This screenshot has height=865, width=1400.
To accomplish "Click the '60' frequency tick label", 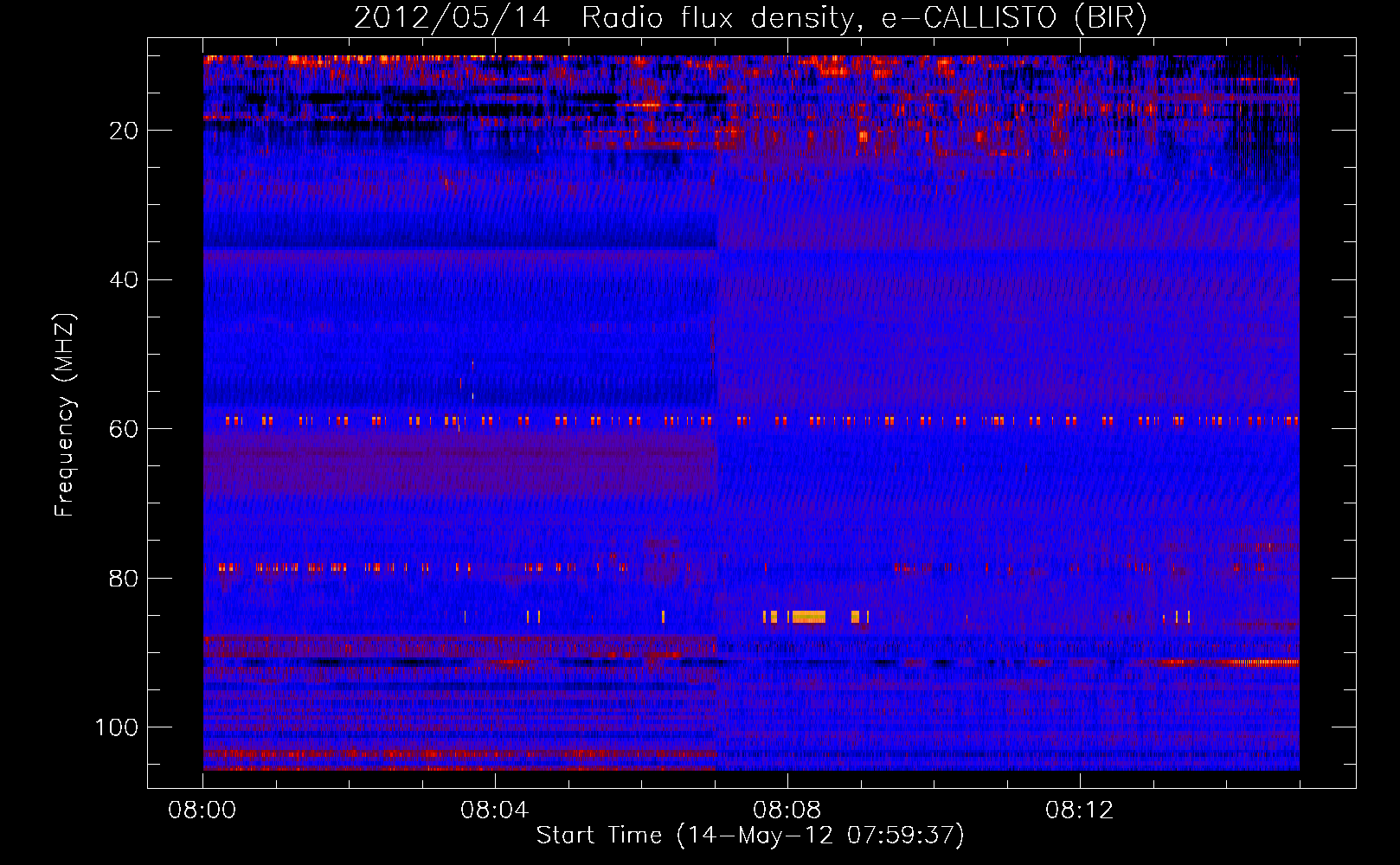I will (125, 429).
